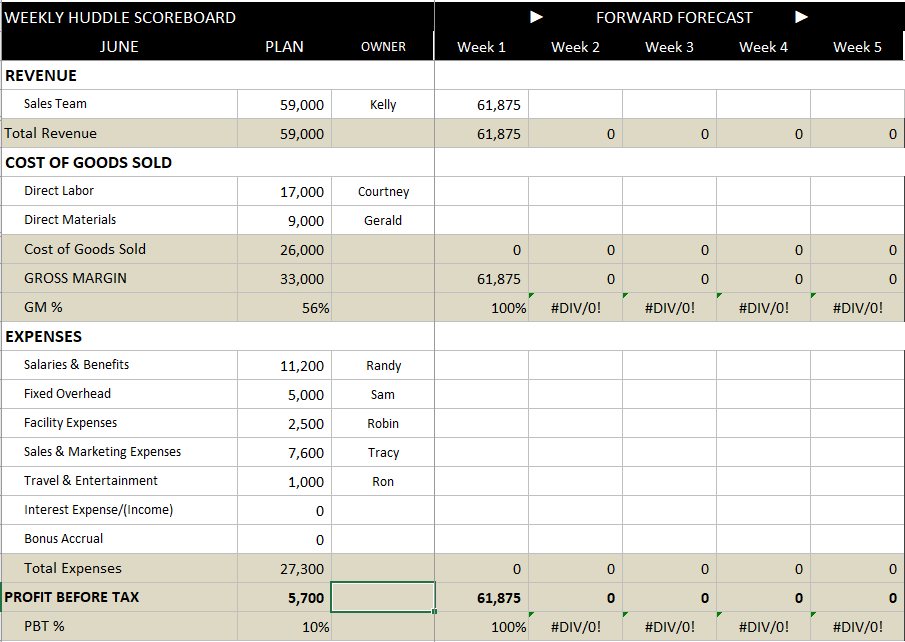The height and width of the screenshot is (642, 905).
Task: Select the Salaries & Benefits row label
Action: pyautogui.click(x=119, y=365)
